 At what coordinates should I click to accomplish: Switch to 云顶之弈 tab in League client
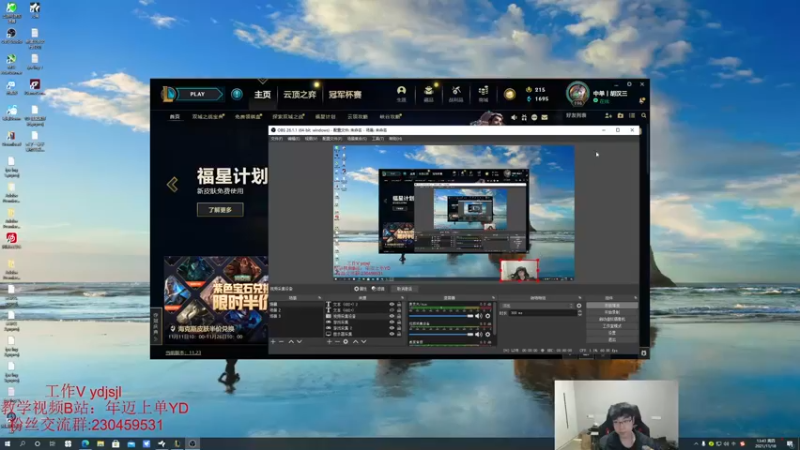[299, 94]
